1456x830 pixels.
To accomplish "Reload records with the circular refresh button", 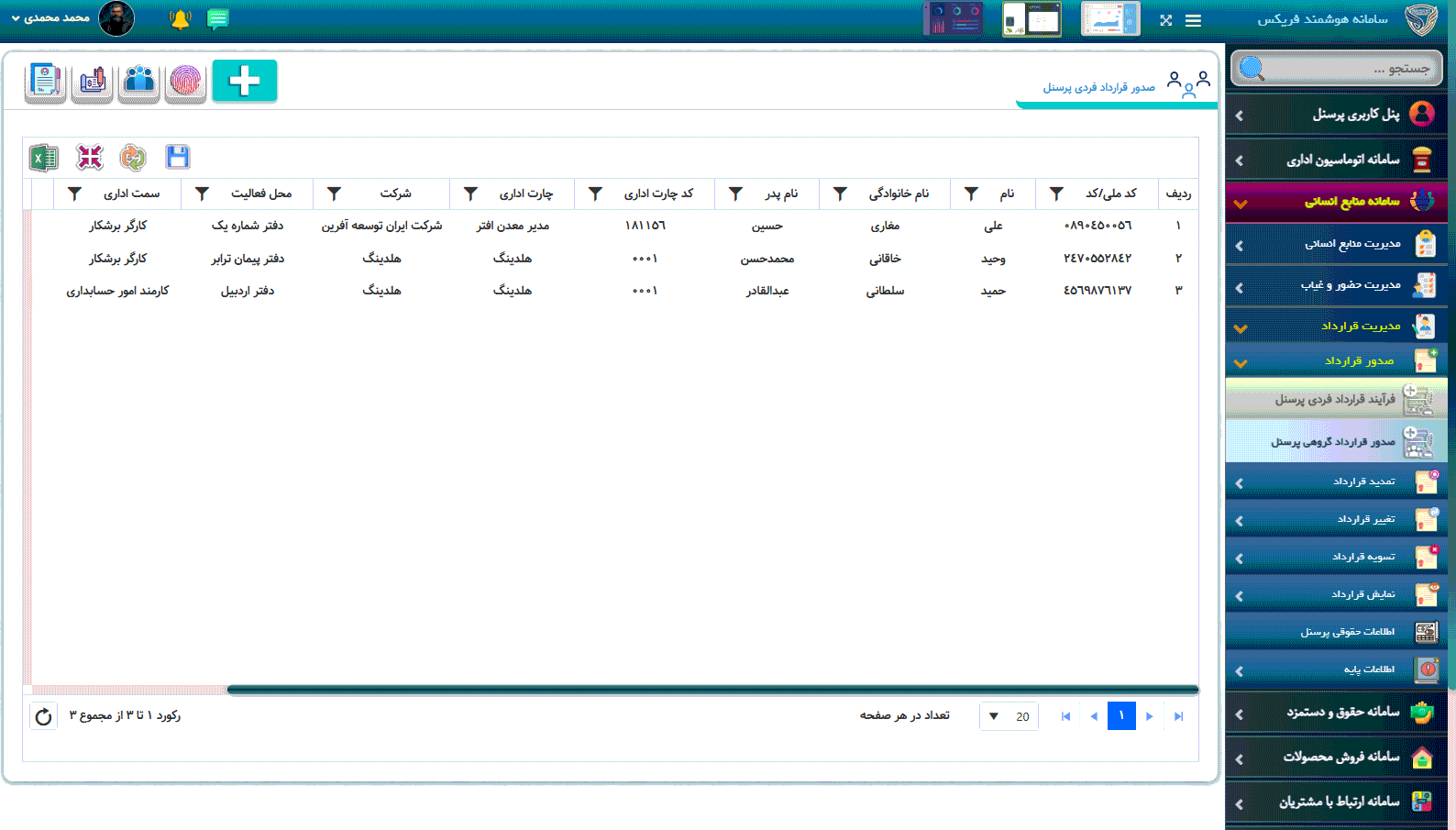I will point(43,716).
